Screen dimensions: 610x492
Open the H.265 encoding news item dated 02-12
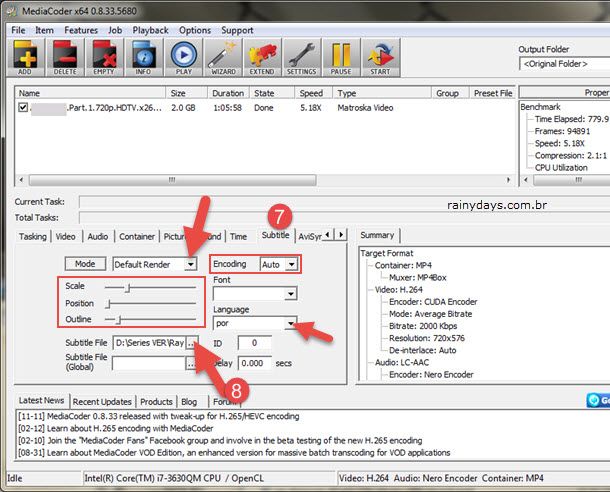point(116,428)
